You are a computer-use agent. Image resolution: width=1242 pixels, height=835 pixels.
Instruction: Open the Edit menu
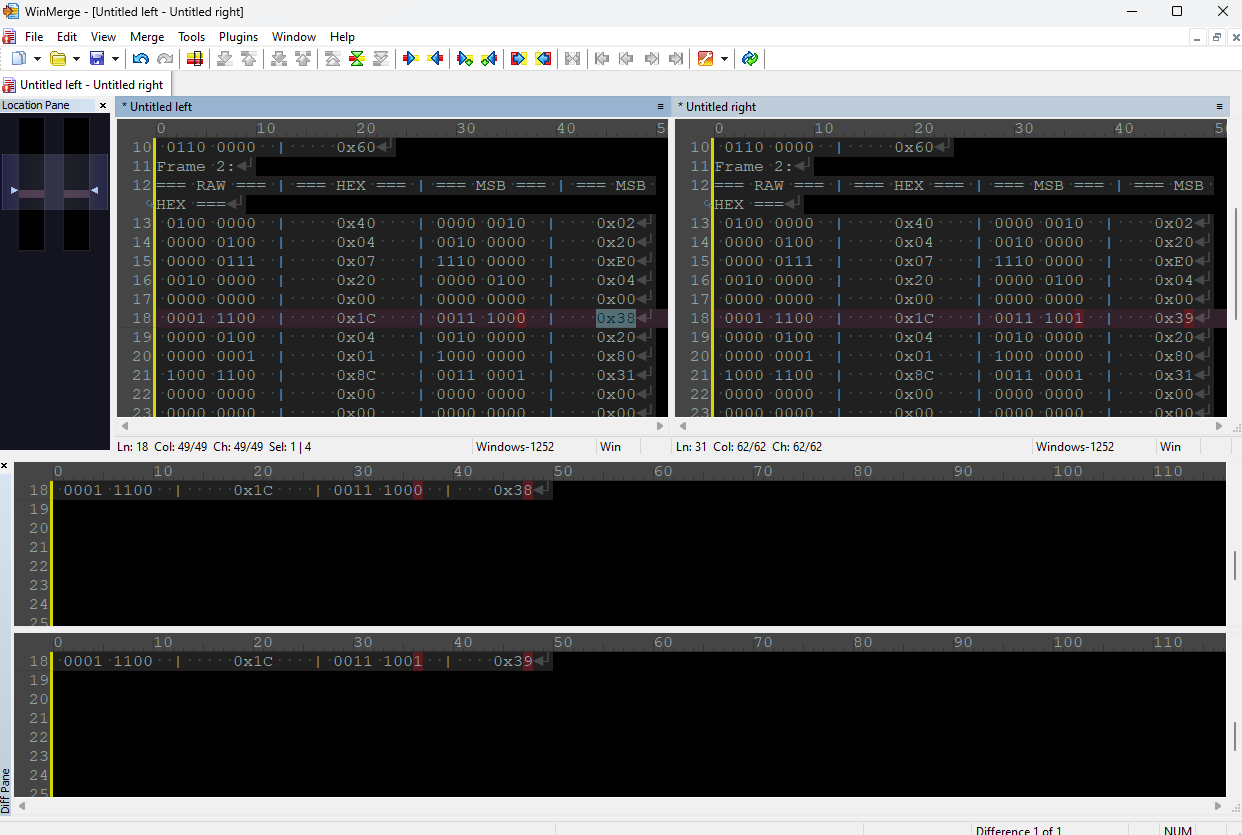coord(67,37)
